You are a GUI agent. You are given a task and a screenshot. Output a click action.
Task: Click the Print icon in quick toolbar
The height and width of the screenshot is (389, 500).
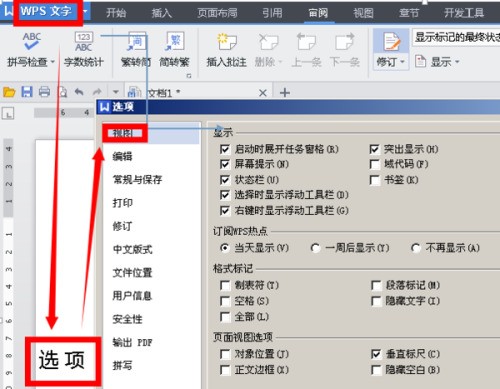point(44,92)
